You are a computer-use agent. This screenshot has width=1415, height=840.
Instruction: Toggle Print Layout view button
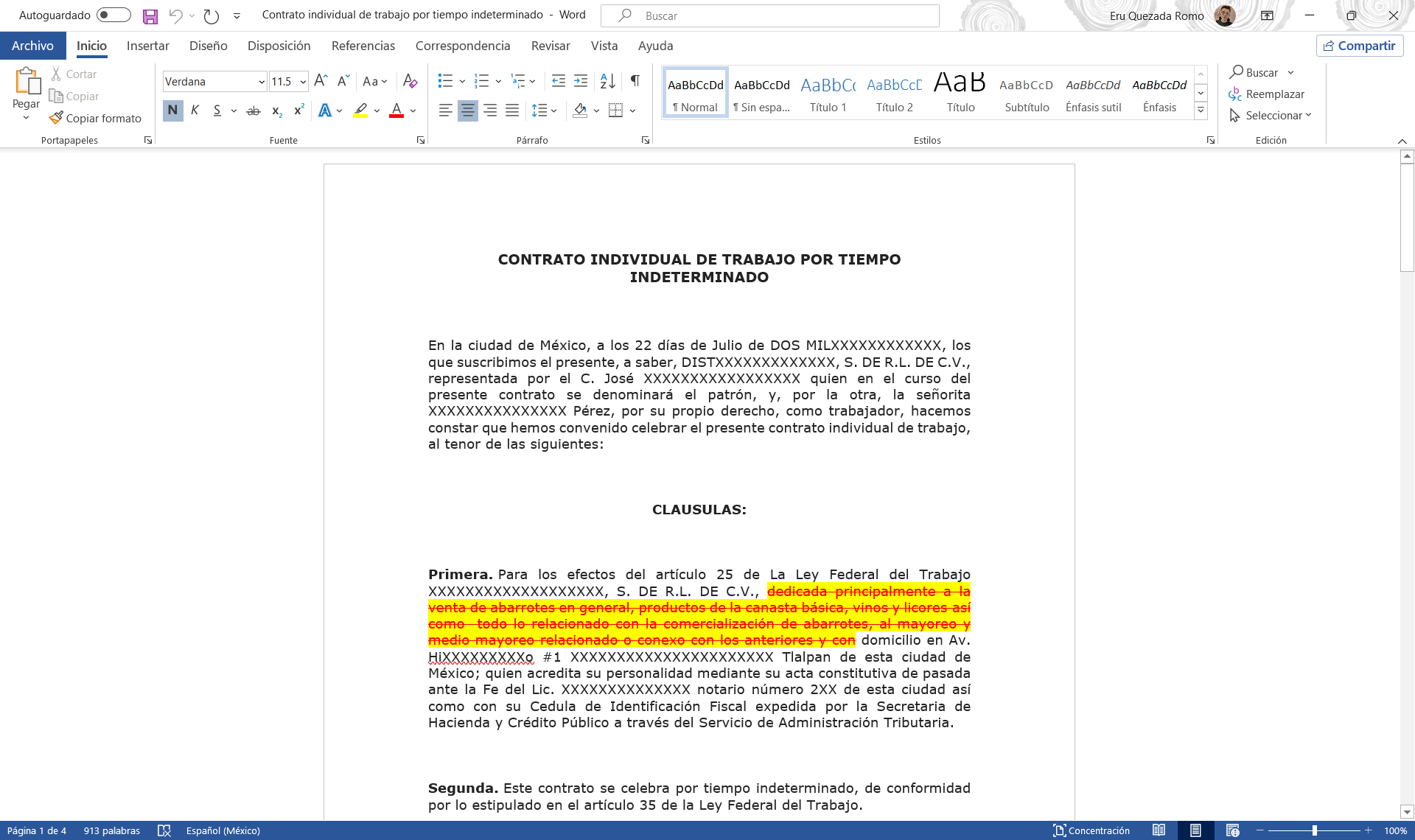[x=1195, y=830]
